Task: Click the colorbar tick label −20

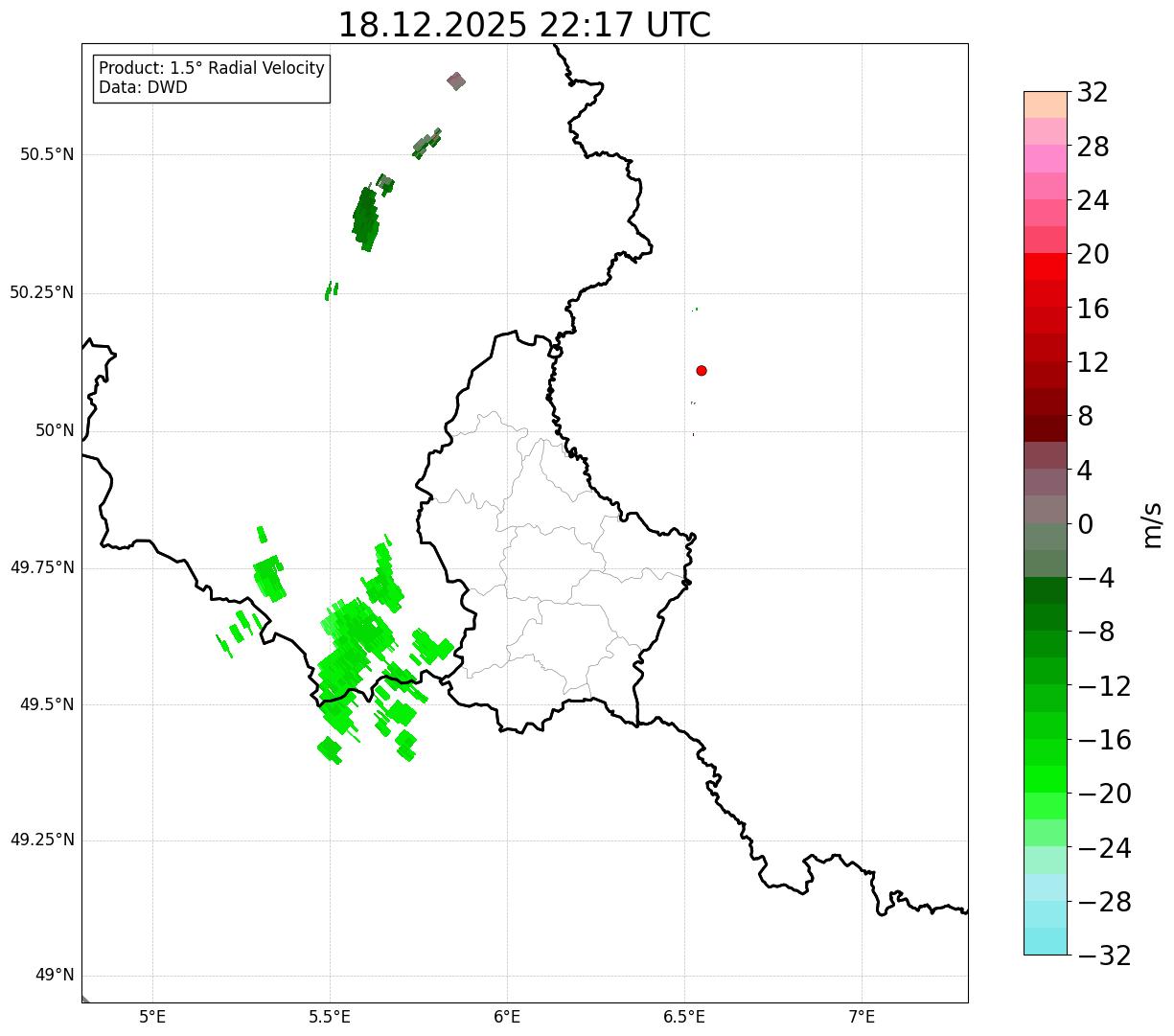Action: coord(1104,794)
